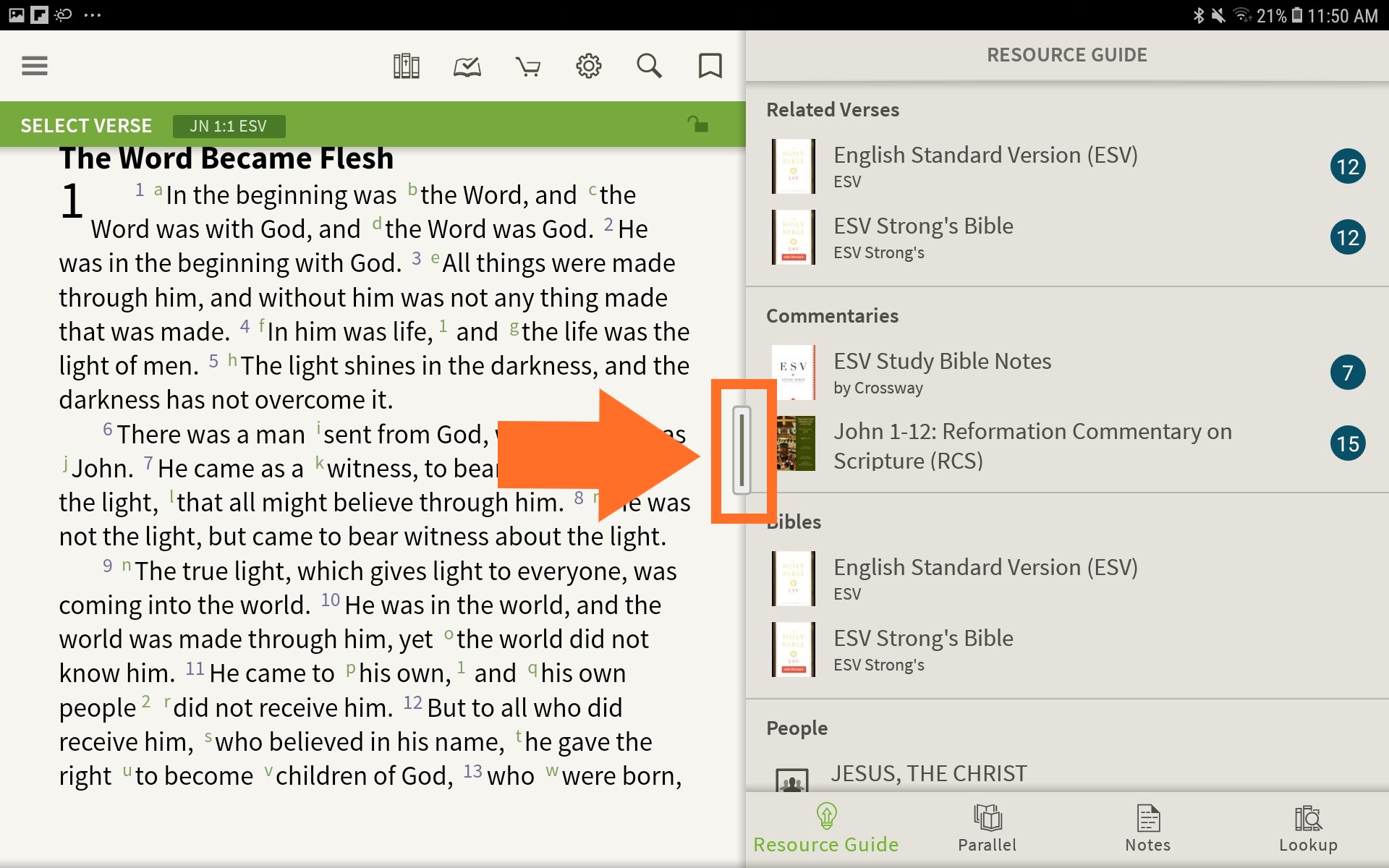Open the shopping cart store
Viewport: 1389px width, 868px height.
tap(528, 67)
